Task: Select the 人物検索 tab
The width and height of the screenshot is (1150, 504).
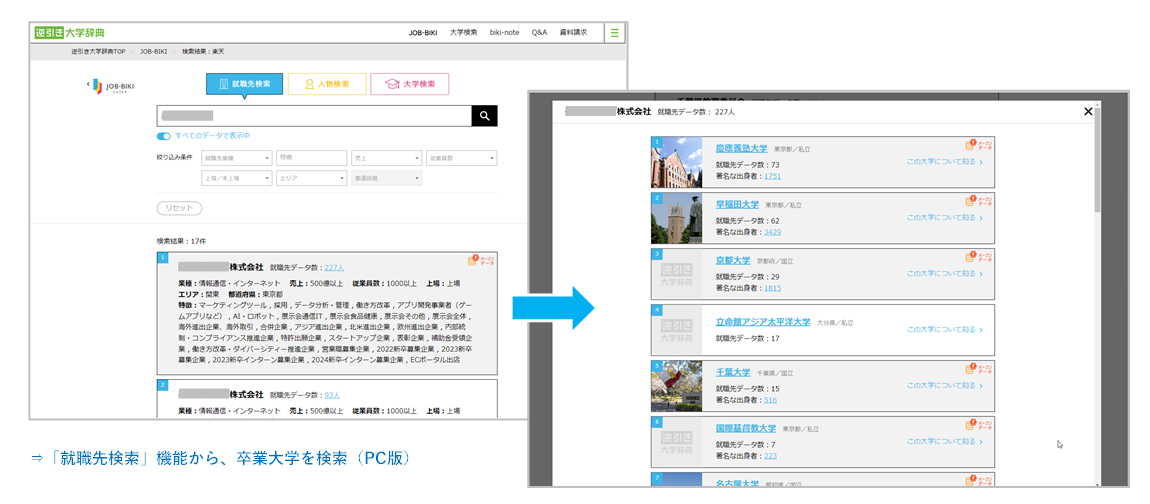Action: [x=326, y=84]
